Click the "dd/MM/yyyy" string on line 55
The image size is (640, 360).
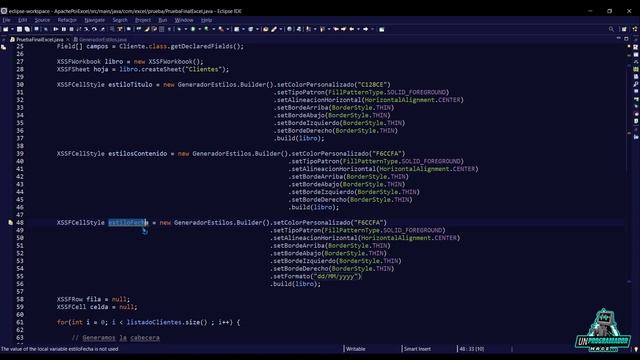337,276
